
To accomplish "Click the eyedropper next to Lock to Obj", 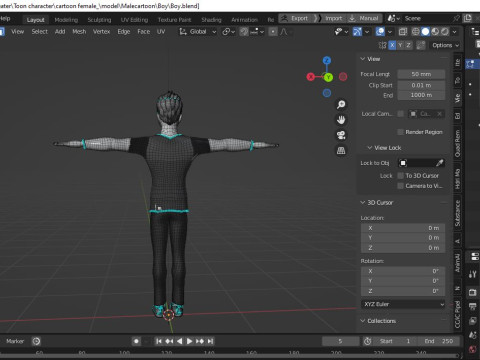I will (439, 163).
